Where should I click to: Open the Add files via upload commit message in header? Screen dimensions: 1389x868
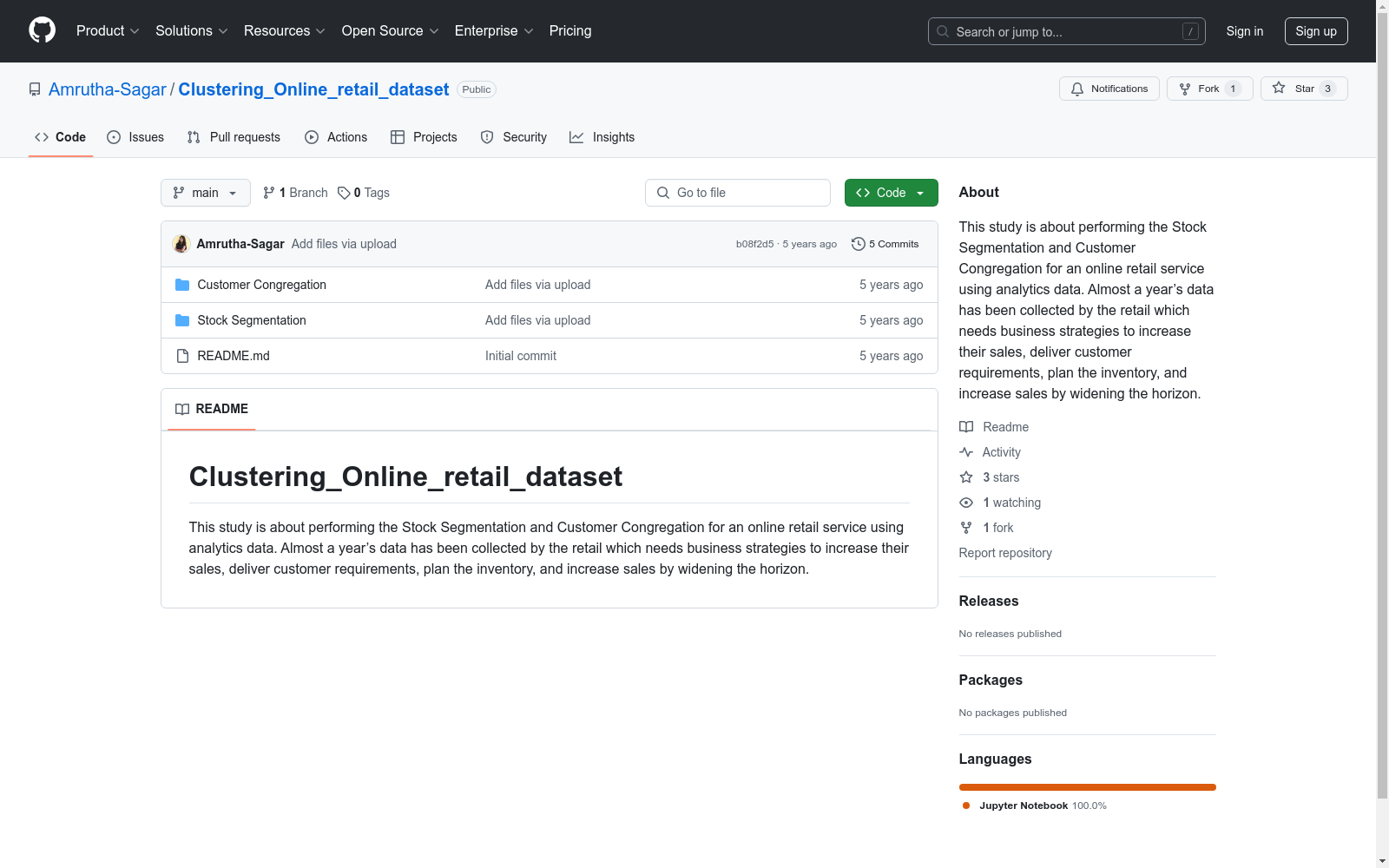coord(344,244)
